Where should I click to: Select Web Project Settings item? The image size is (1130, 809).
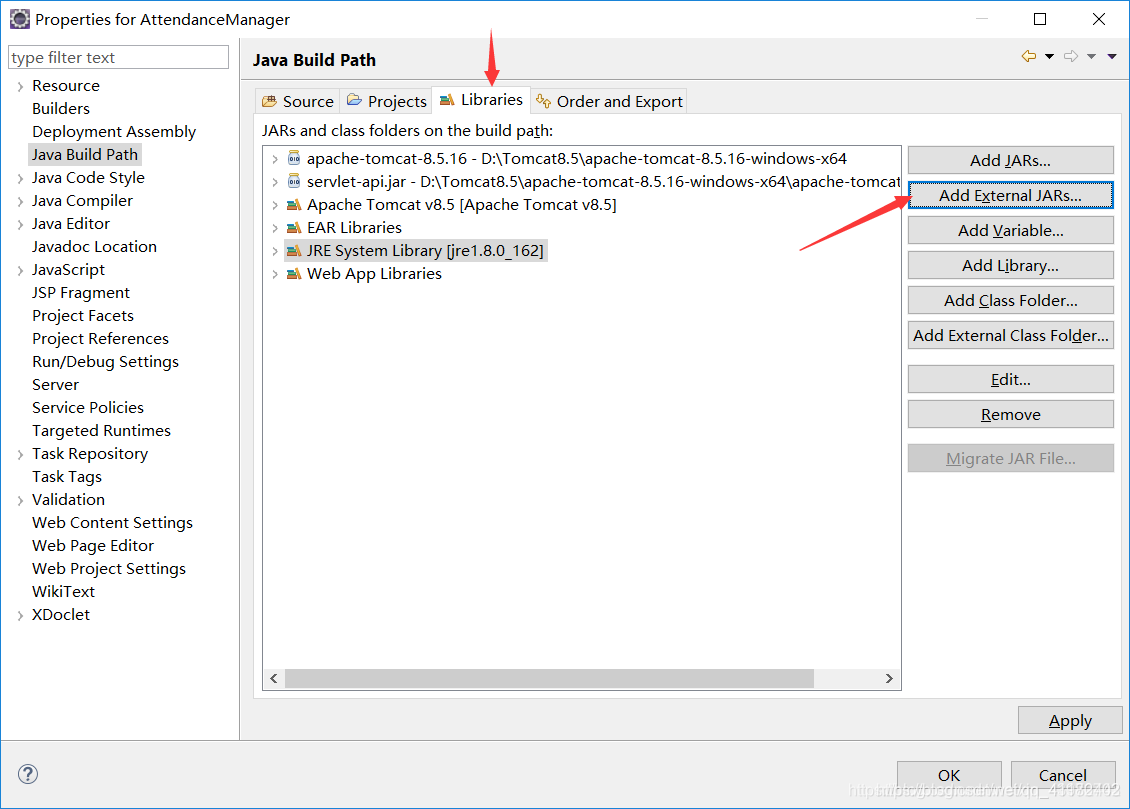point(109,569)
